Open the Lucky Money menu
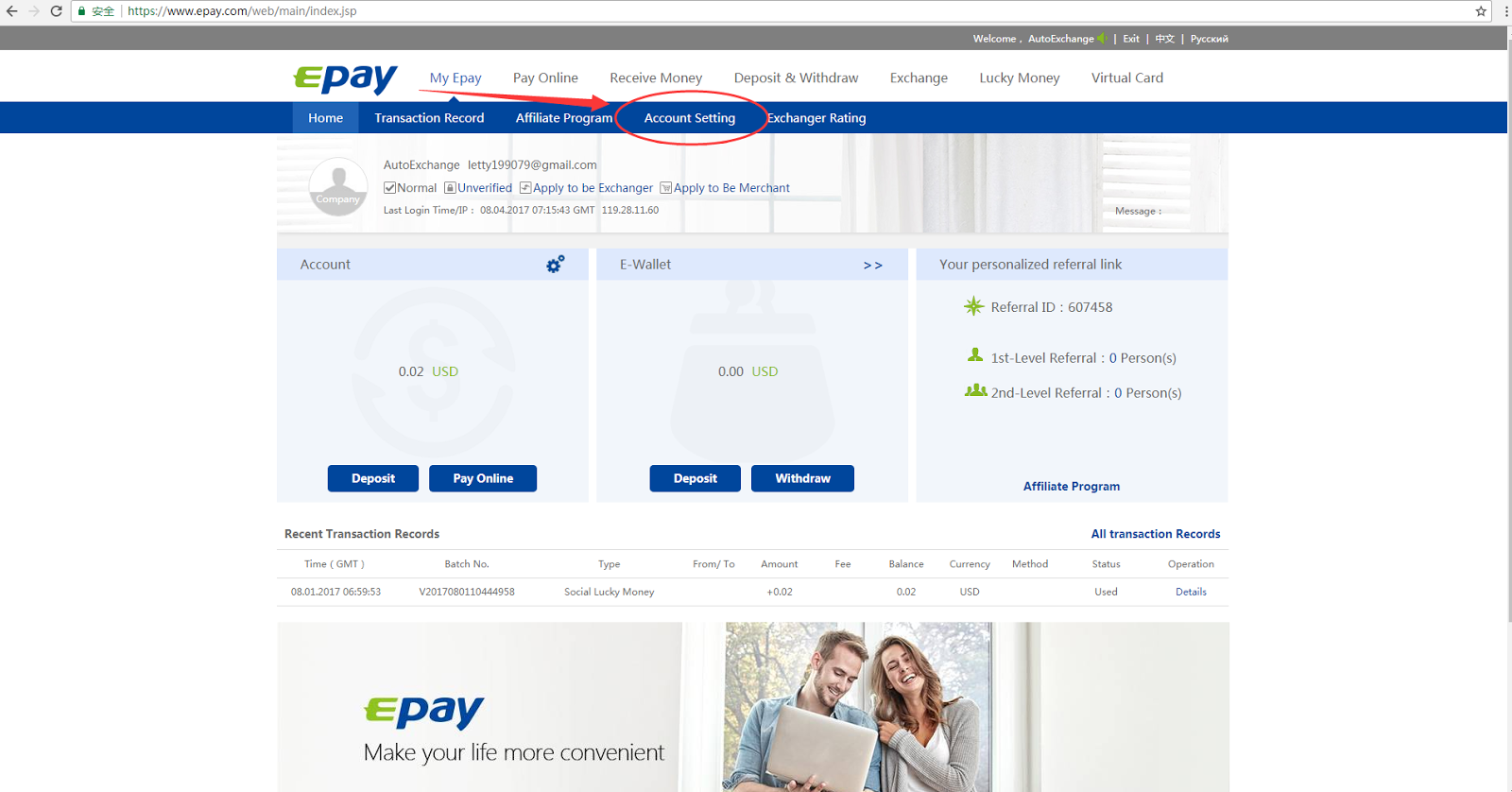The width and height of the screenshot is (1512, 792). [x=1020, y=77]
